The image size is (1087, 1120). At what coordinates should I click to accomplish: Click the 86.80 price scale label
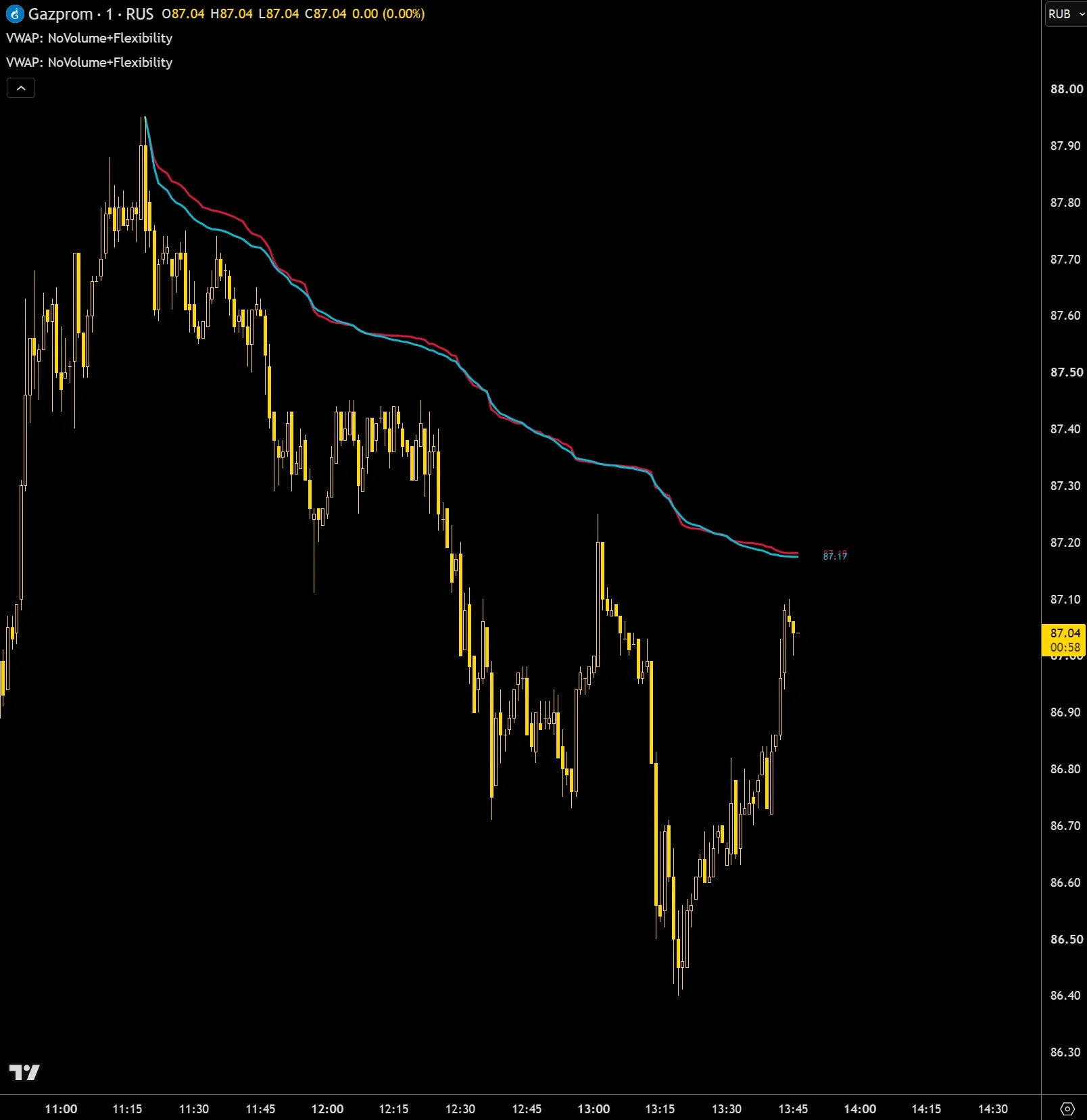tap(1067, 769)
